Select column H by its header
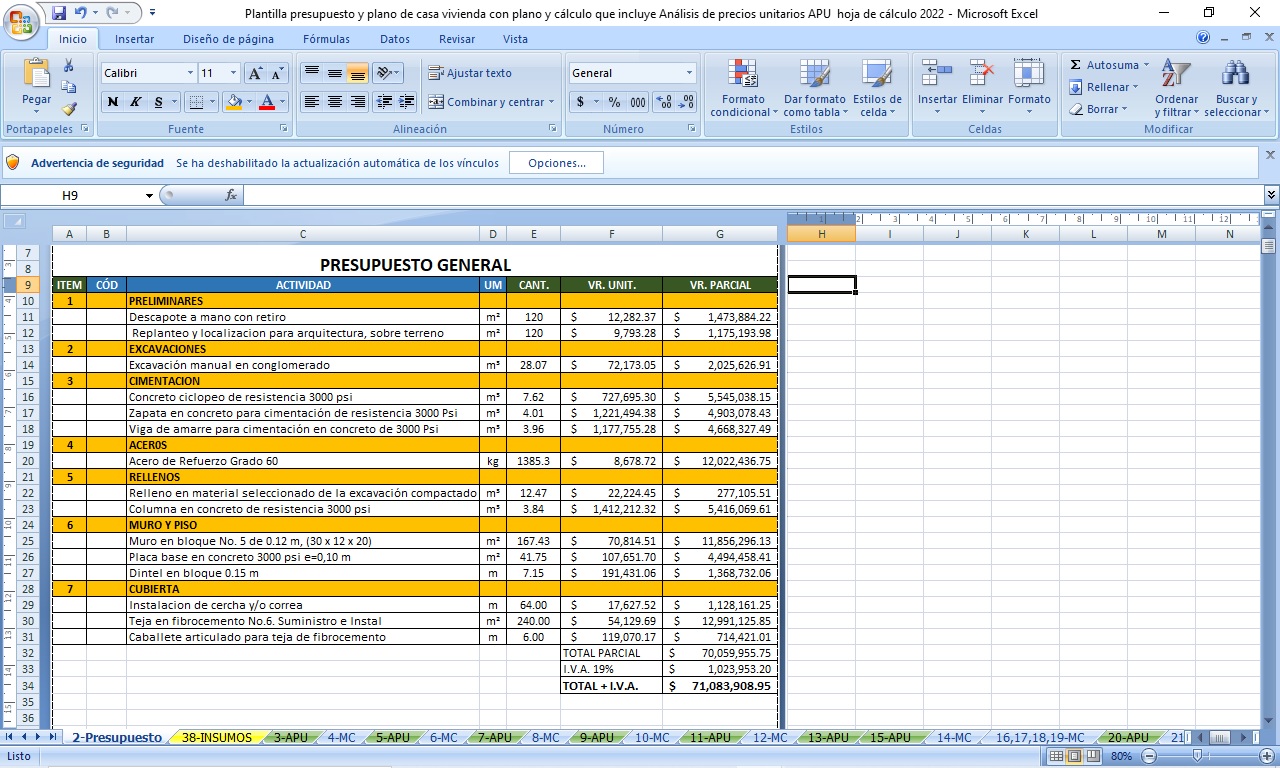The width and height of the screenshot is (1280, 768). [821, 234]
